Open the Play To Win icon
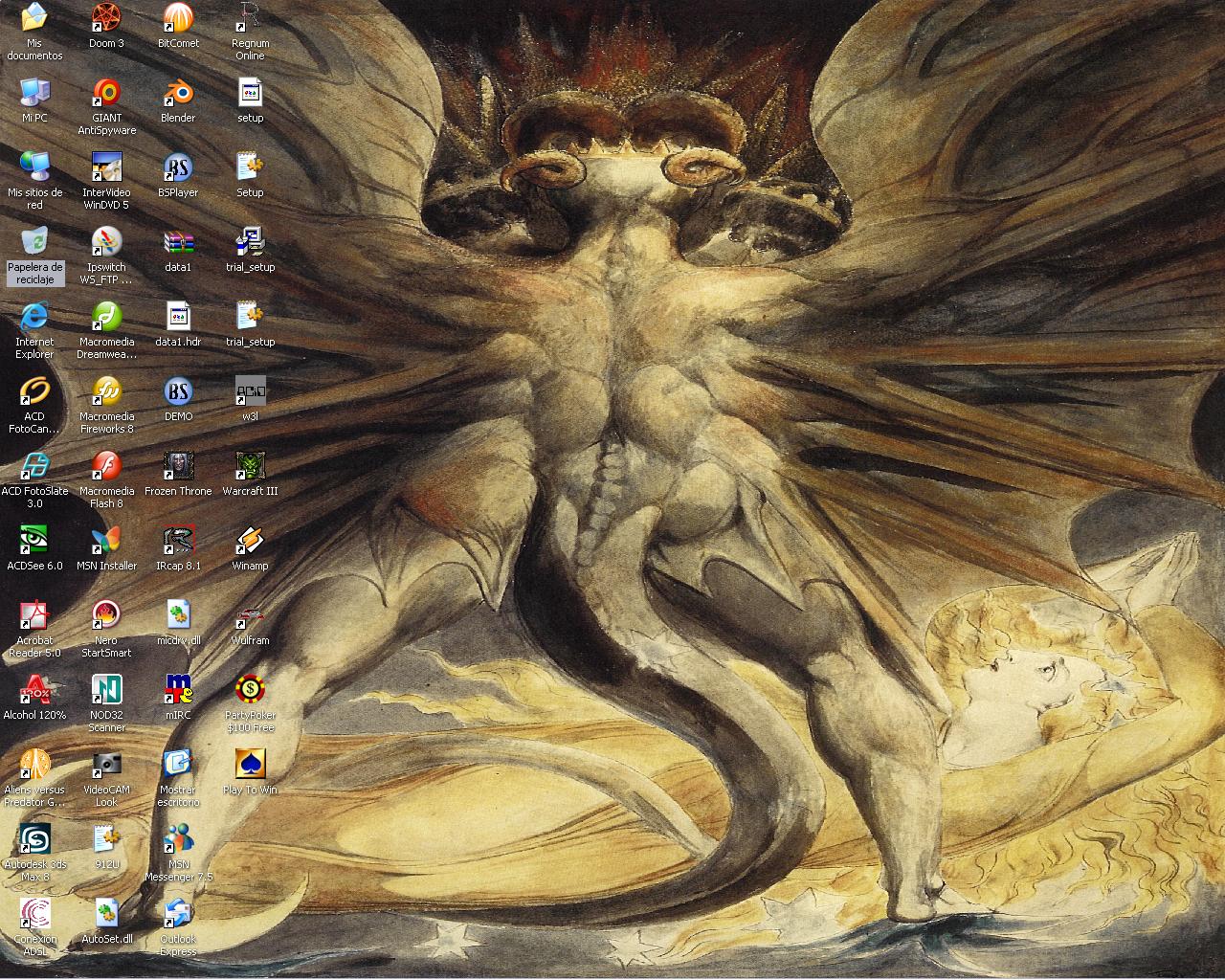The width and height of the screenshot is (1225, 980). [250, 764]
